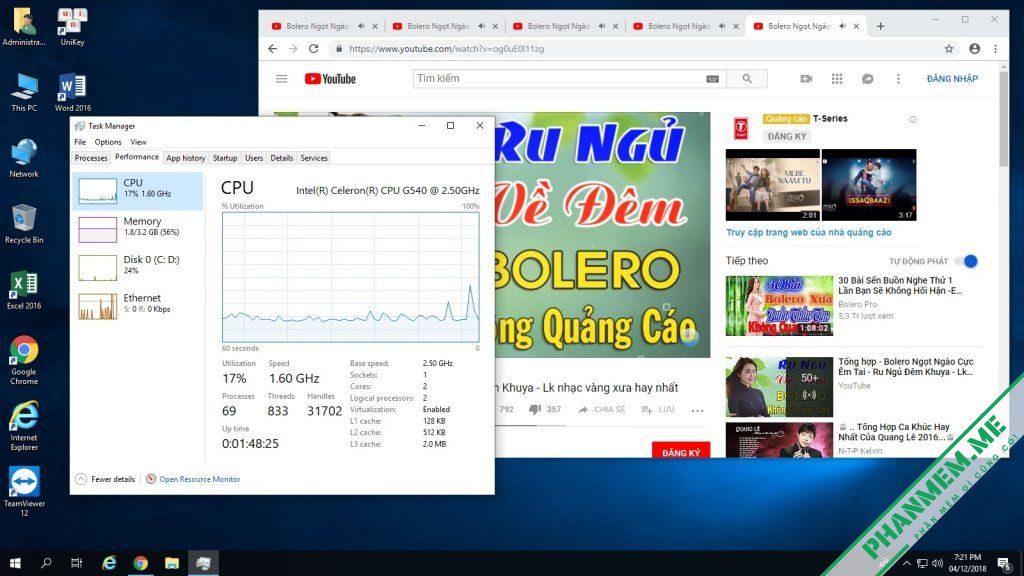Click red ĐĂNG KÝ subscribe button below video
The height and width of the screenshot is (576, 1024).
pos(680,452)
